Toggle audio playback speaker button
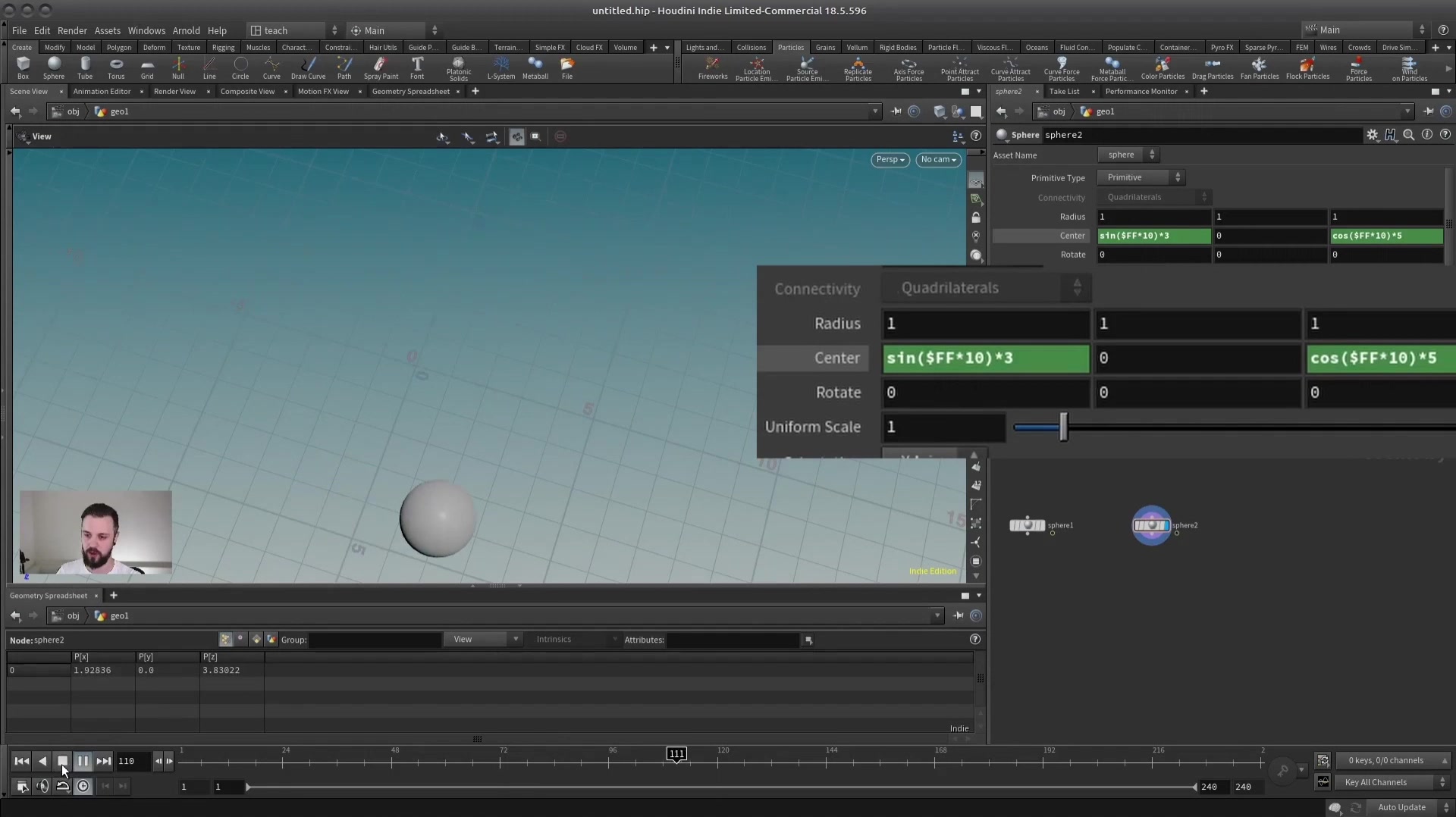Image resolution: width=1456 pixels, height=817 pixels. coord(42,786)
